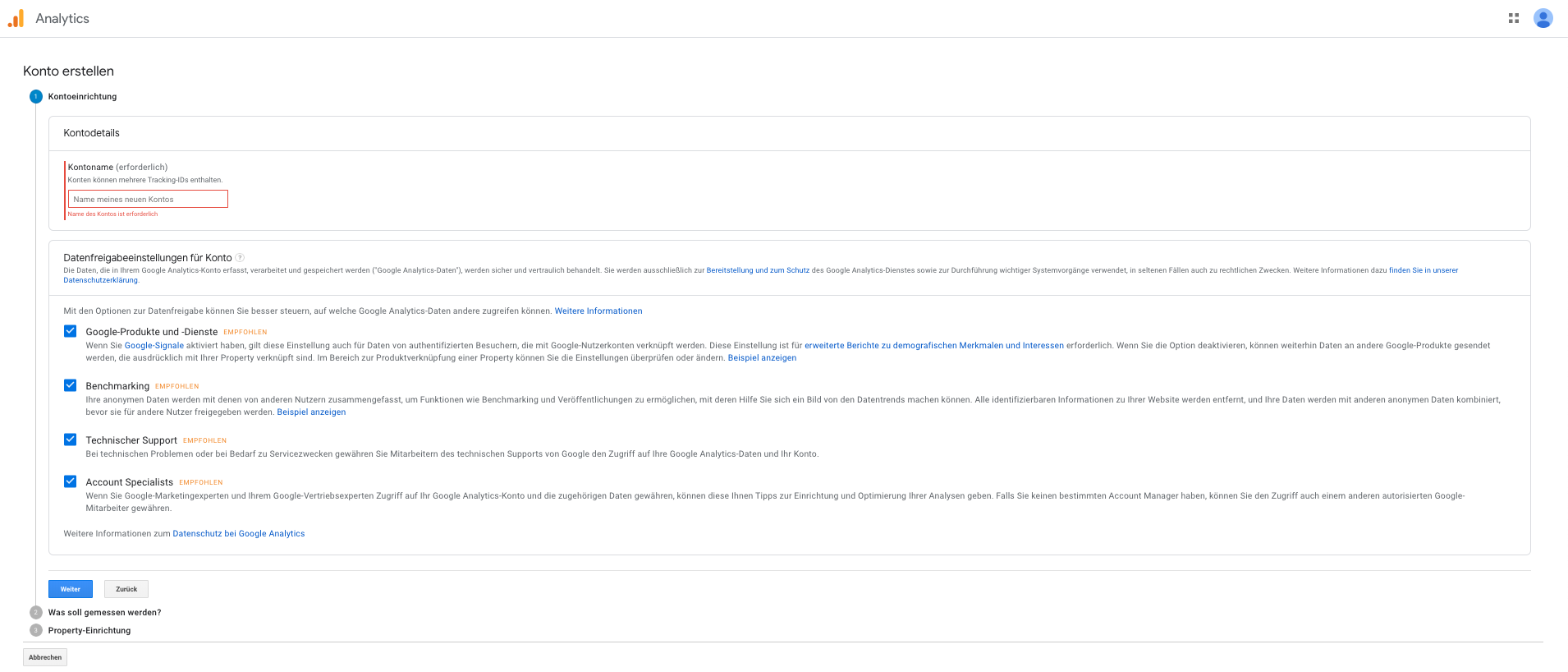Click the Google Analytics logo icon

(16, 18)
